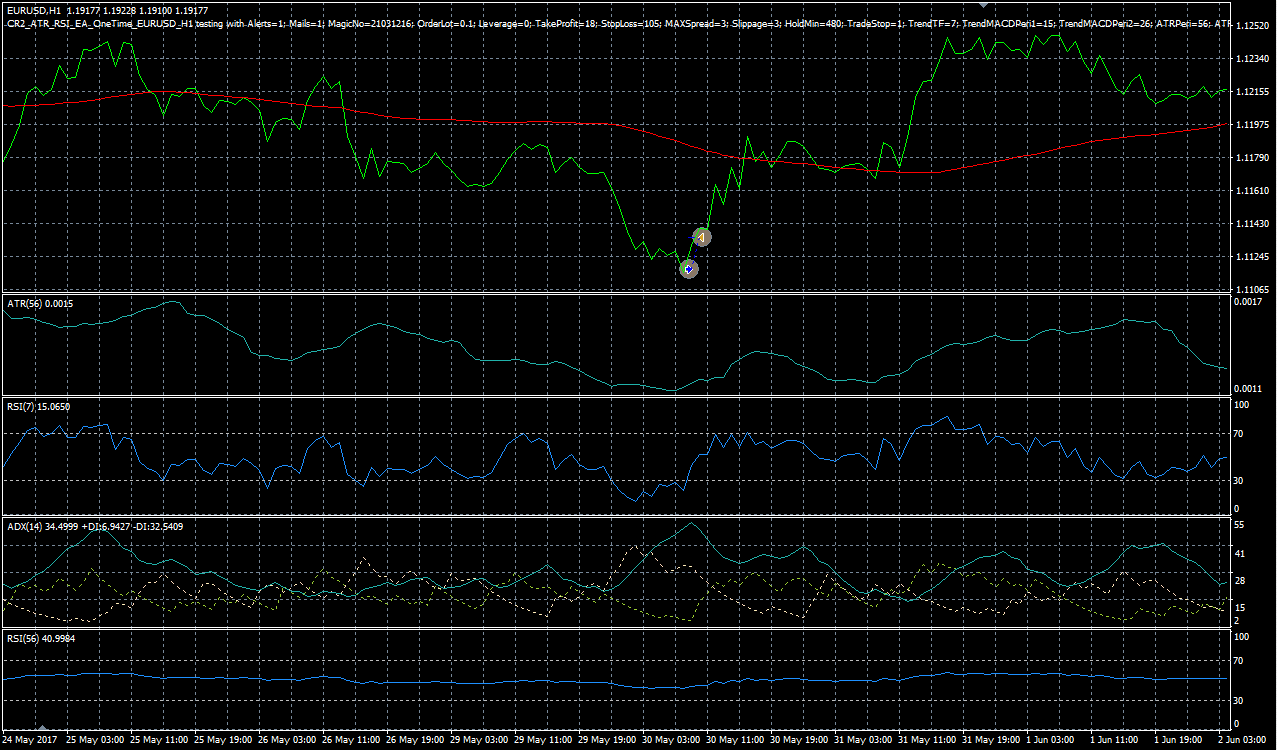This screenshot has width=1278, height=750.
Task: Click the 0 level on the RSI(56) scale
Action: pyautogui.click(x=1237, y=723)
